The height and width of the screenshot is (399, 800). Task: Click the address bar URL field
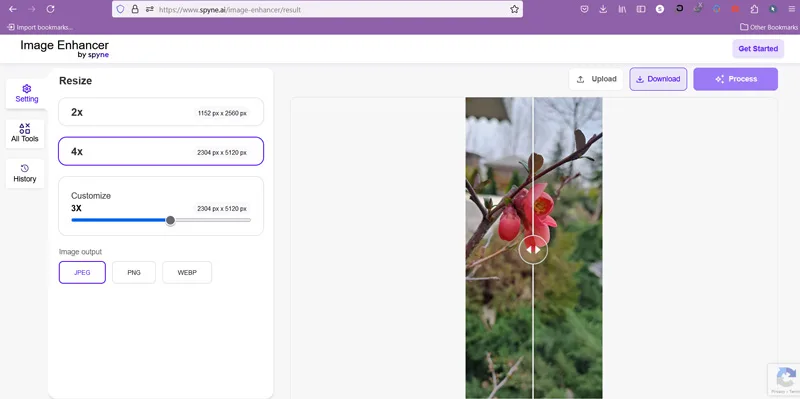pyautogui.click(x=316, y=9)
